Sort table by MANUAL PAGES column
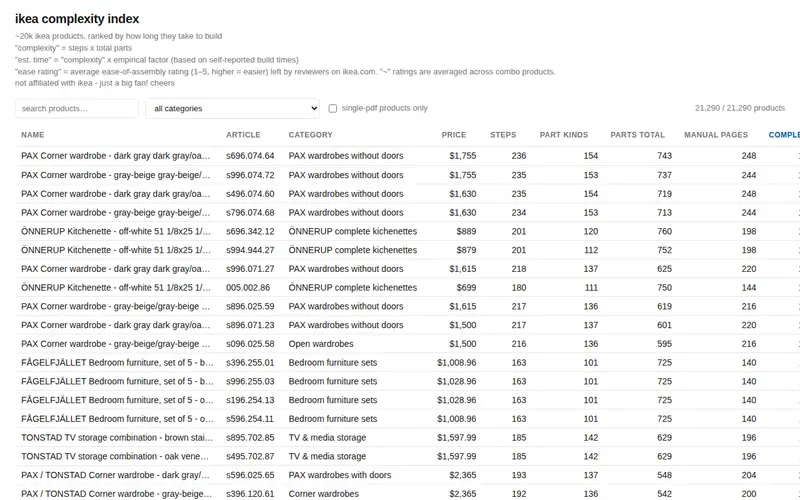This screenshot has width=800, height=500. pyautogui.click(x=716, y=135)
